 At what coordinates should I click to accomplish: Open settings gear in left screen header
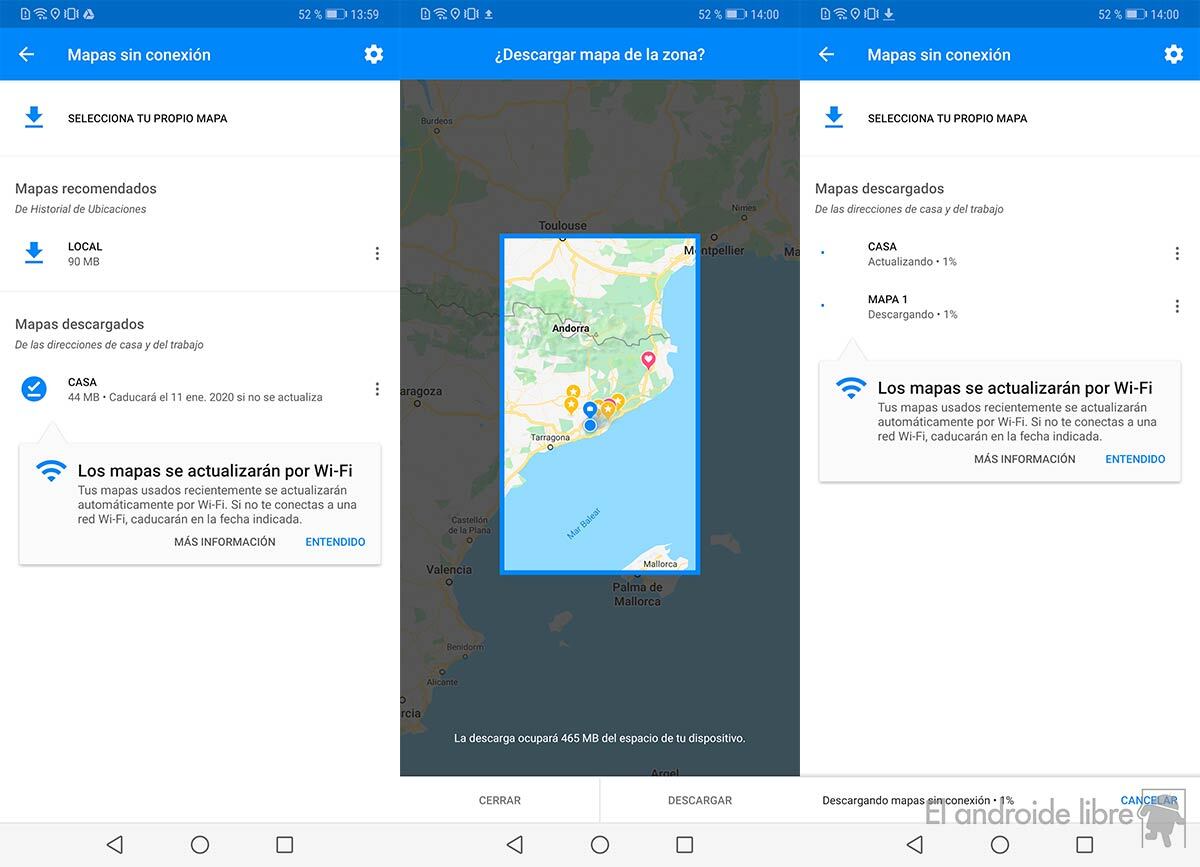coord(373,55)
